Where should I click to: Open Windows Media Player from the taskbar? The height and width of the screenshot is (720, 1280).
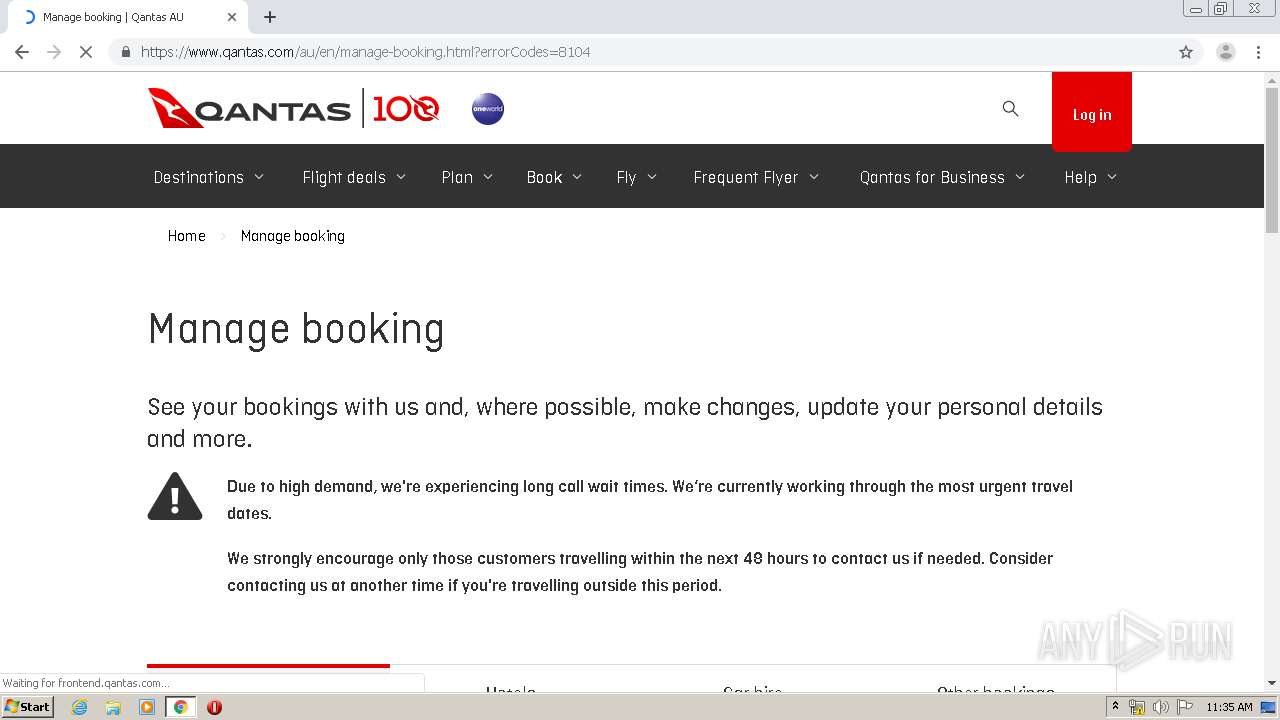[147, 707]
